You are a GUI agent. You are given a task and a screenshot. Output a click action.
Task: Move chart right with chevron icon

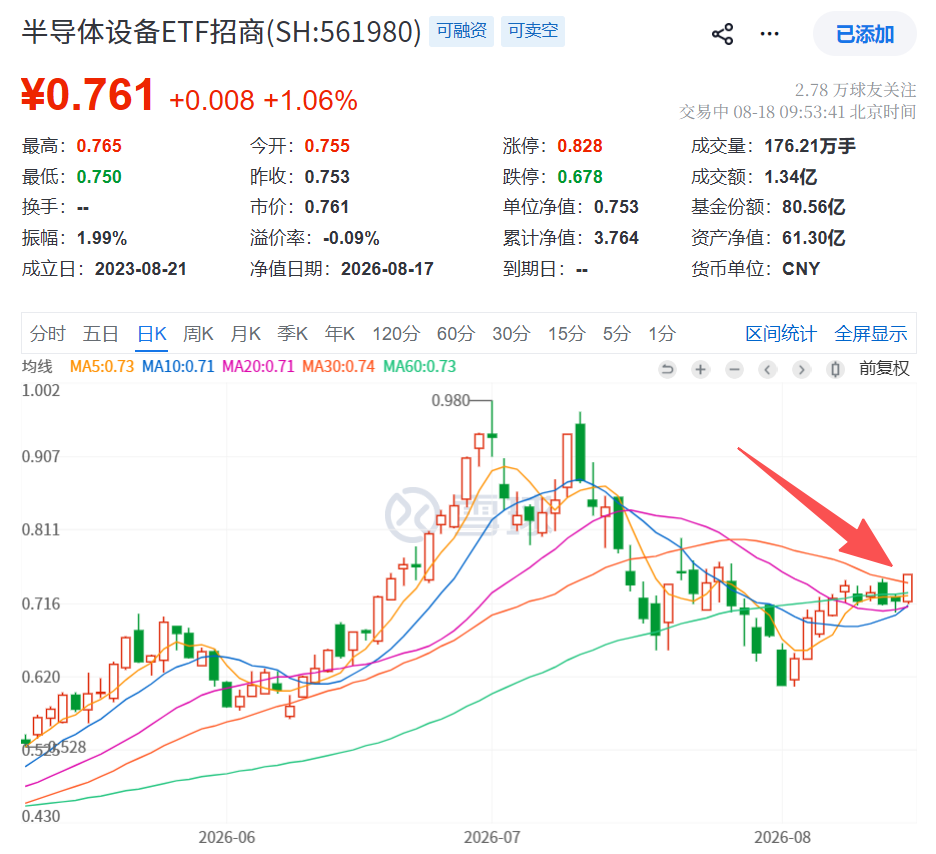801,369
